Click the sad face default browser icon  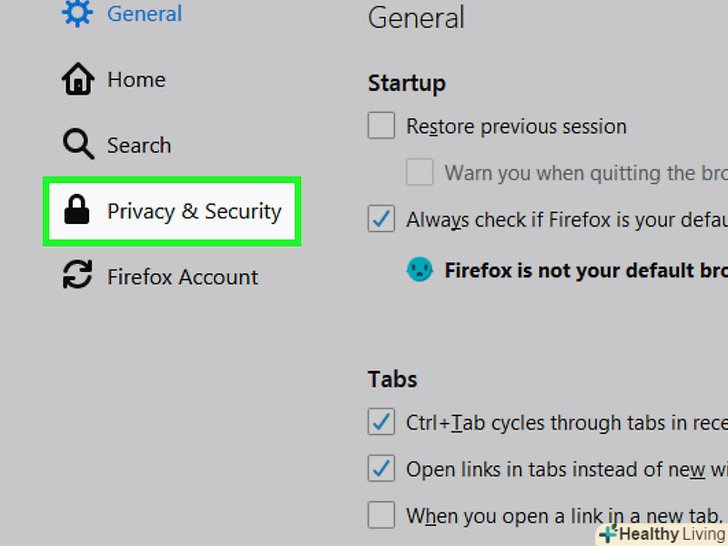click(x=419, y=269)
